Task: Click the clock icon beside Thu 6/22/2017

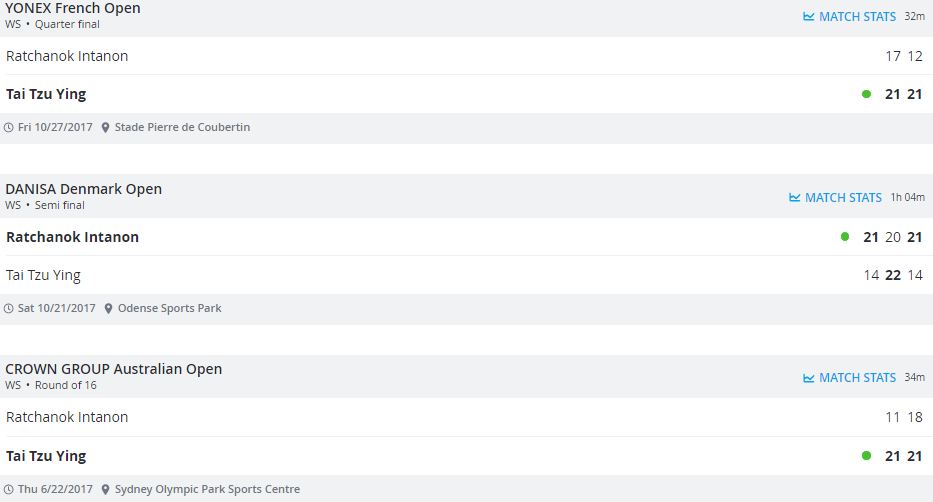Action: (9, 490)
